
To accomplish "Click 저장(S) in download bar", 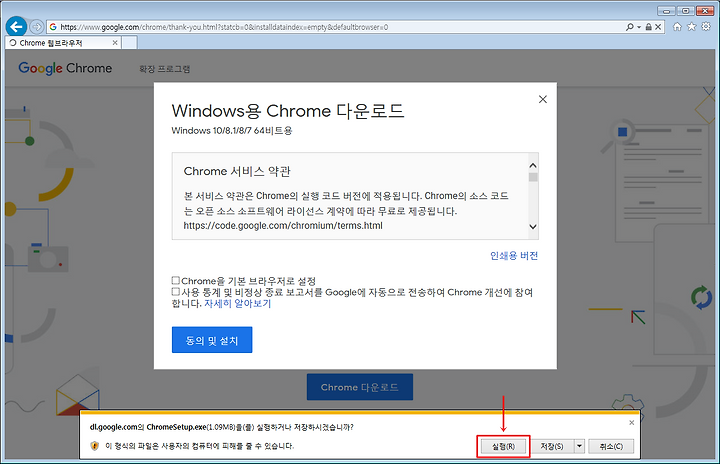I will click(551, 446).
